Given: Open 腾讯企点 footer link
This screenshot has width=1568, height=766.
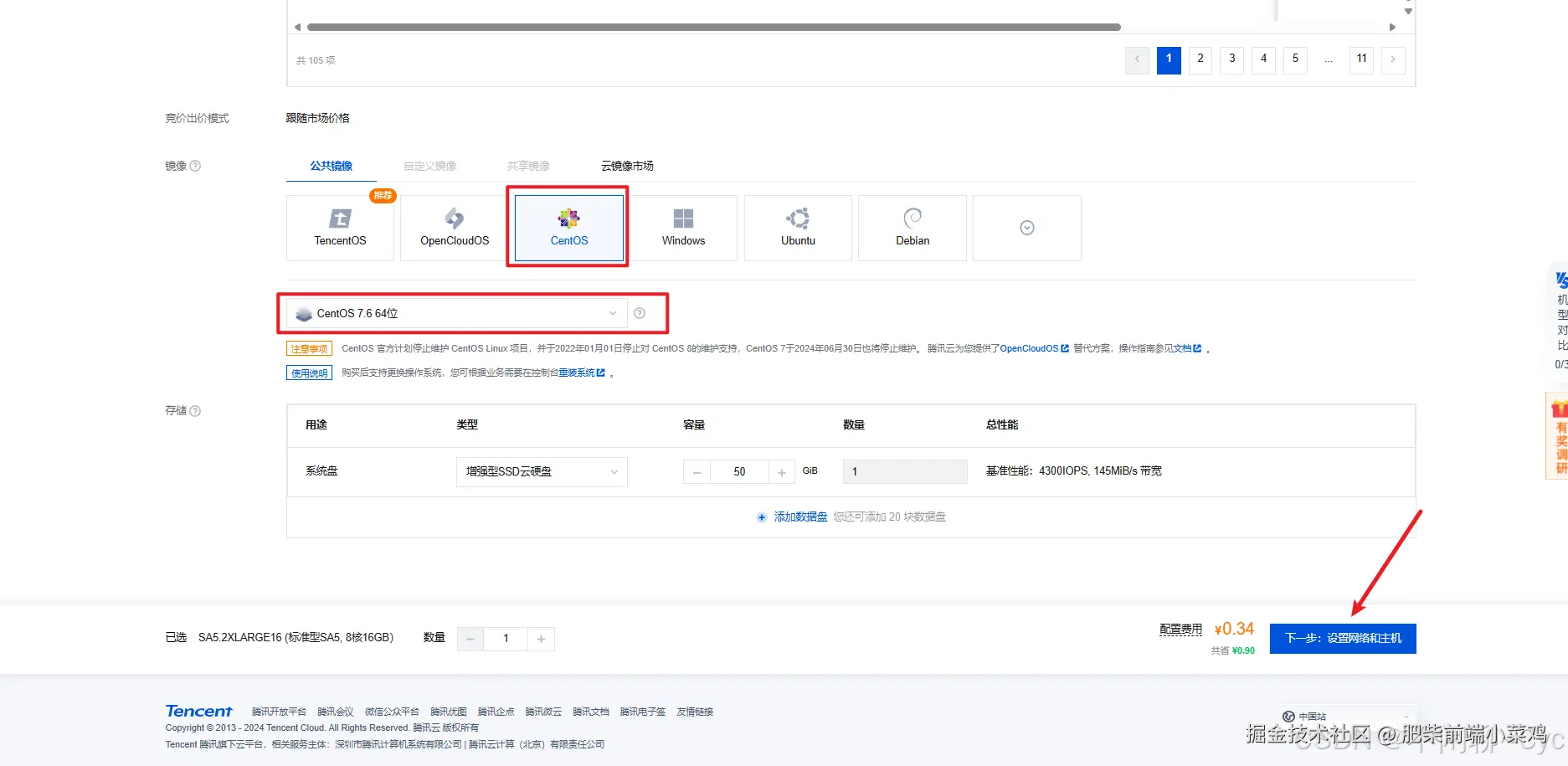Looking at the screenshot, I should pyautogui.click(x=496, y=712).
